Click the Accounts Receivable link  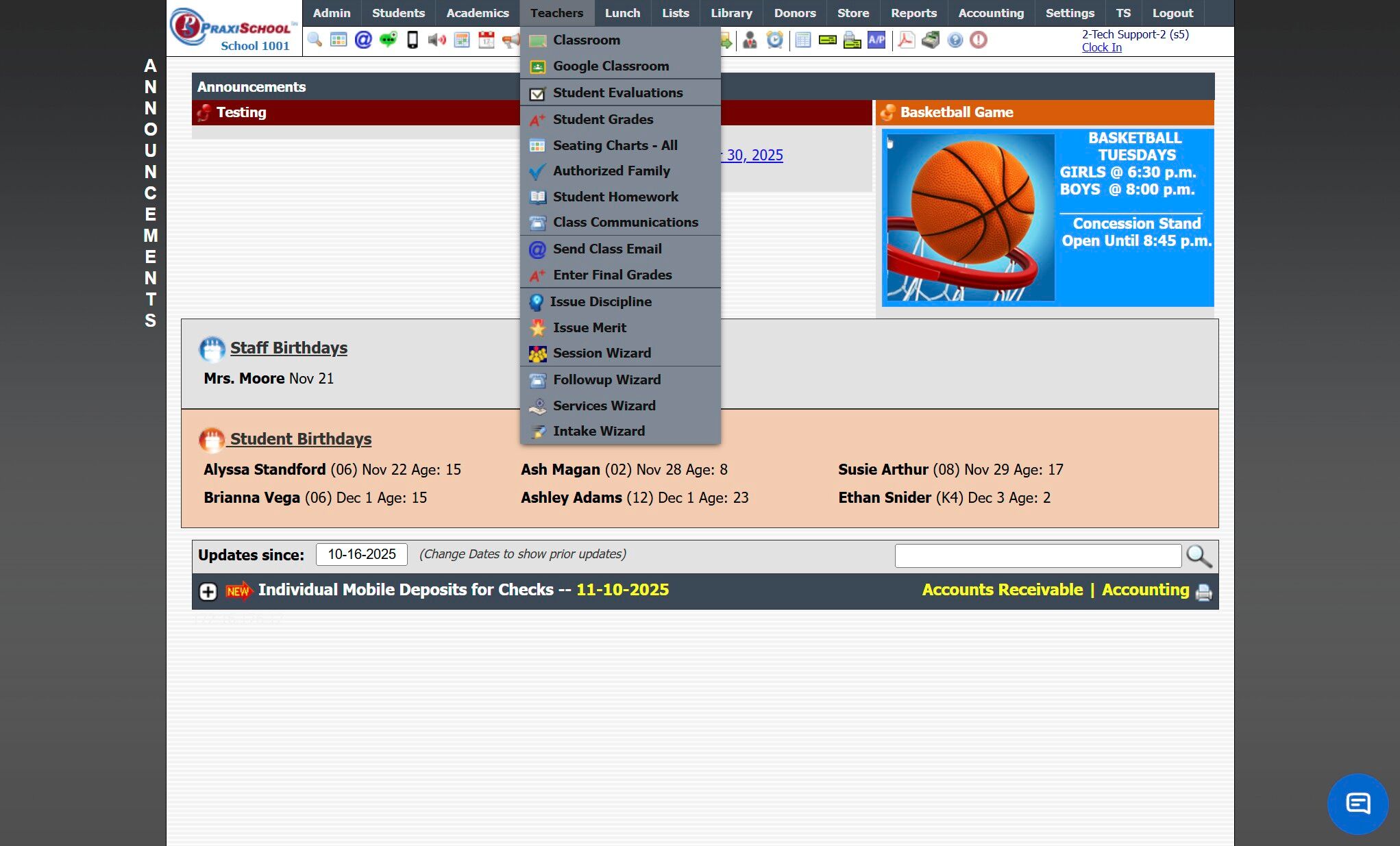[1002, 590]
